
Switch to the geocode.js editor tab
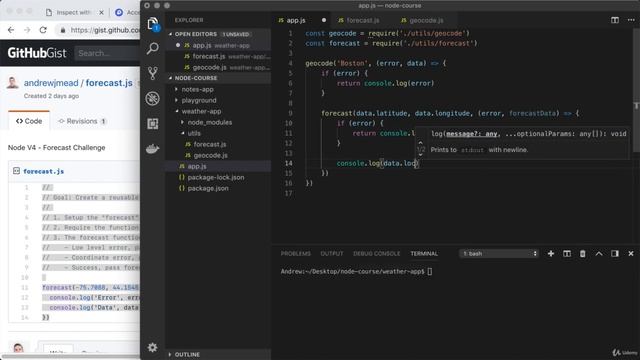coord(426,20)
